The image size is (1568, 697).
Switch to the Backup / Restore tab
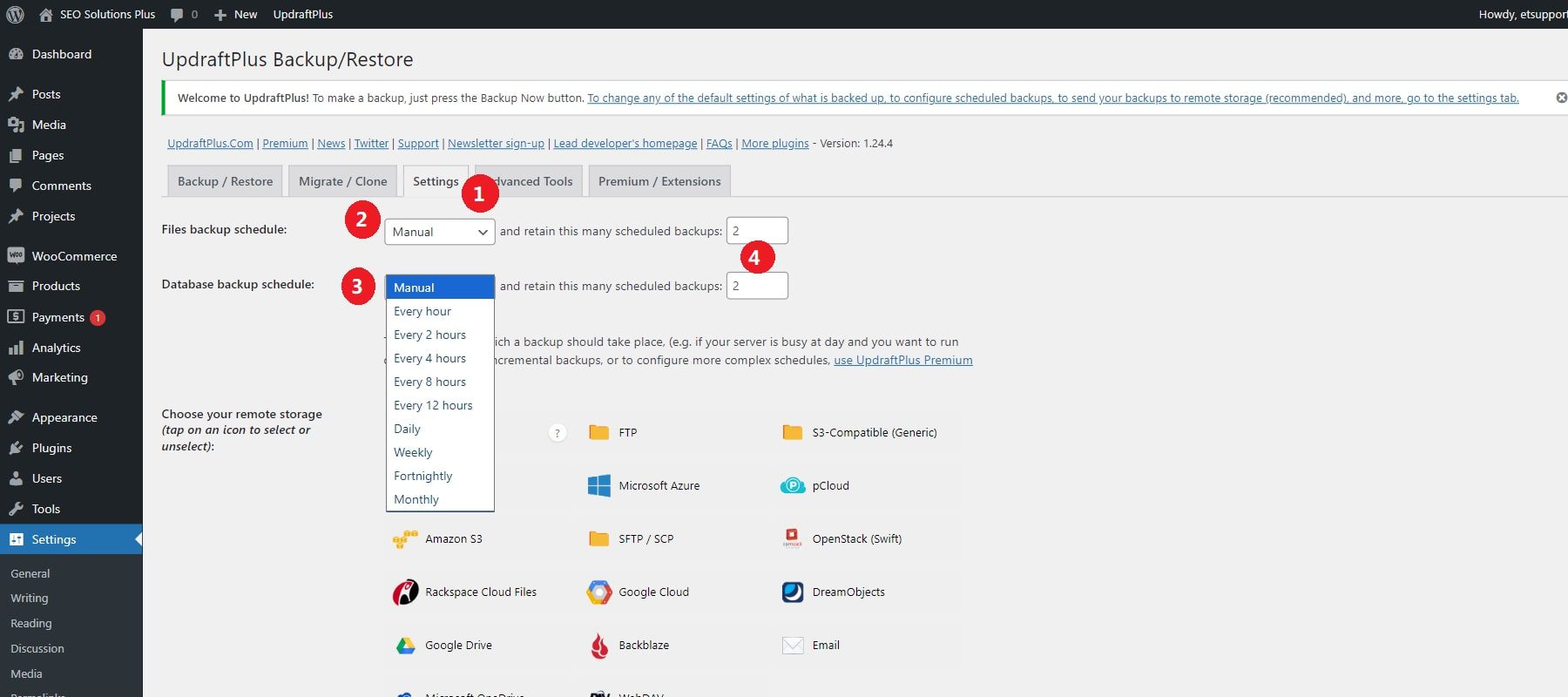pyautogui.click(x=225, y=181)
